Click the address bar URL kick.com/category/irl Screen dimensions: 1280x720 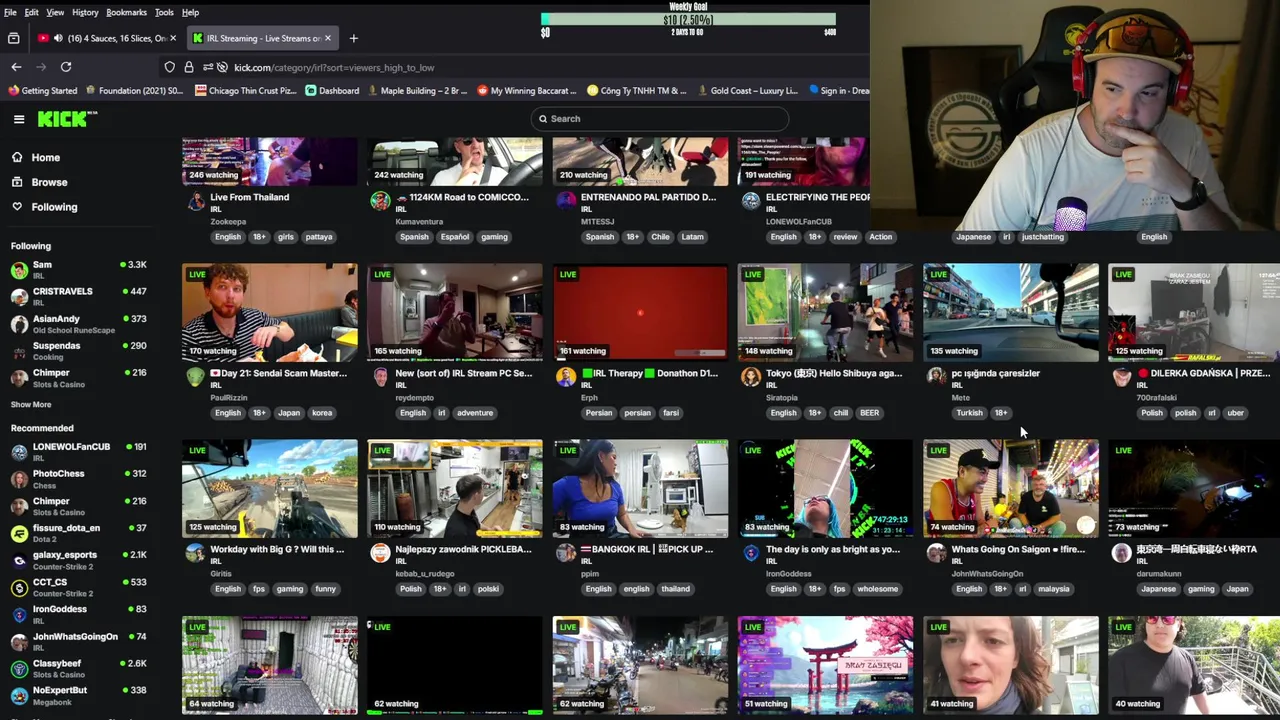coord(334,67)
